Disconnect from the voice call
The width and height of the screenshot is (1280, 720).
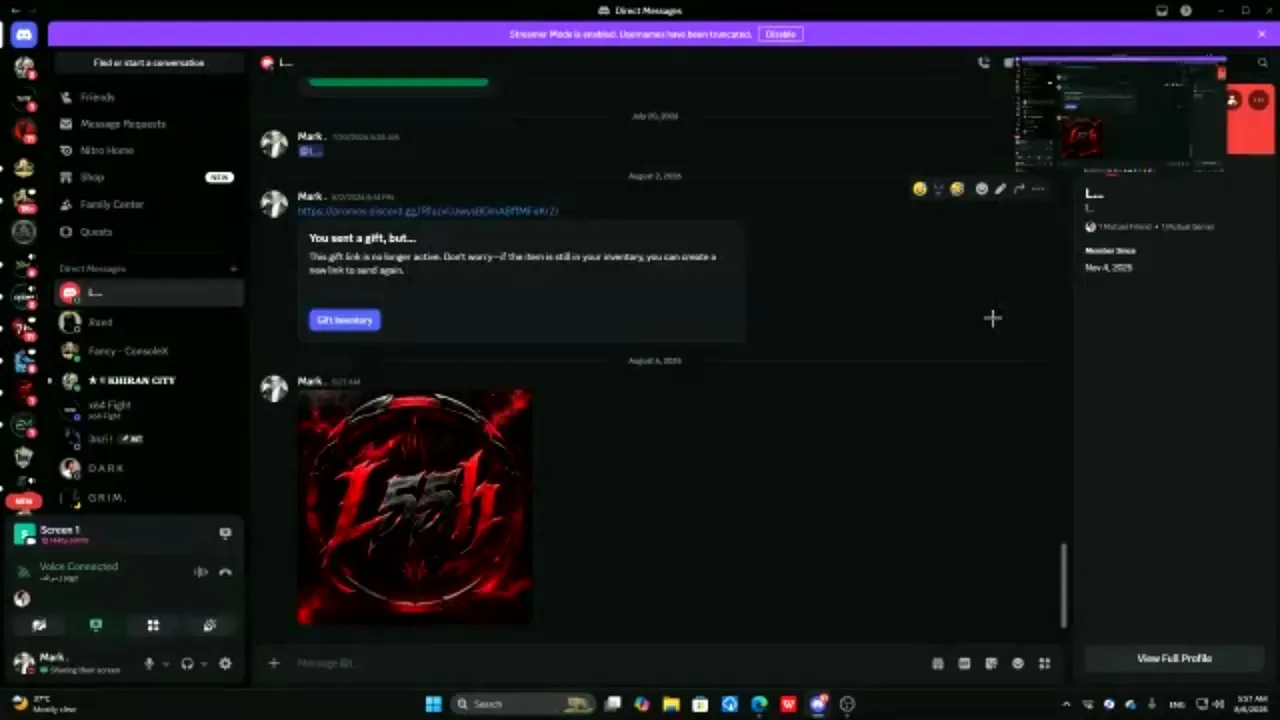(225, 572)
